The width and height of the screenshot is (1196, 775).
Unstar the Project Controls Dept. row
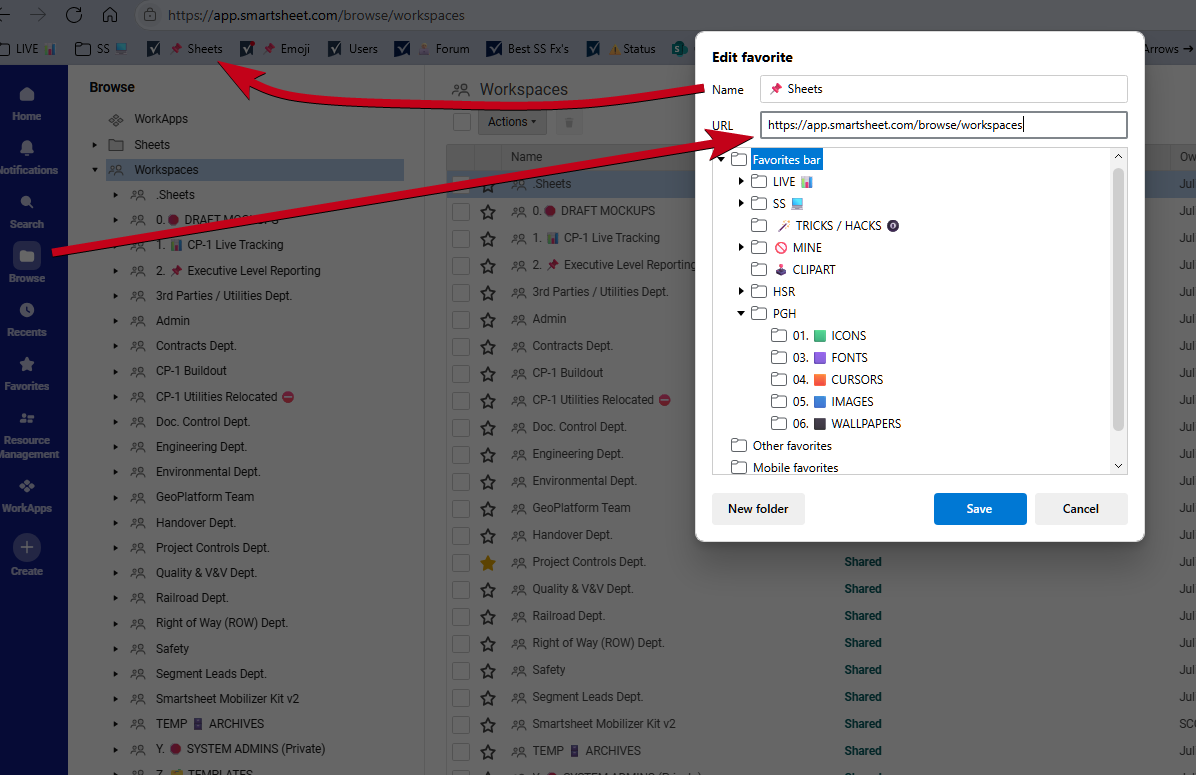click(488, 563)
